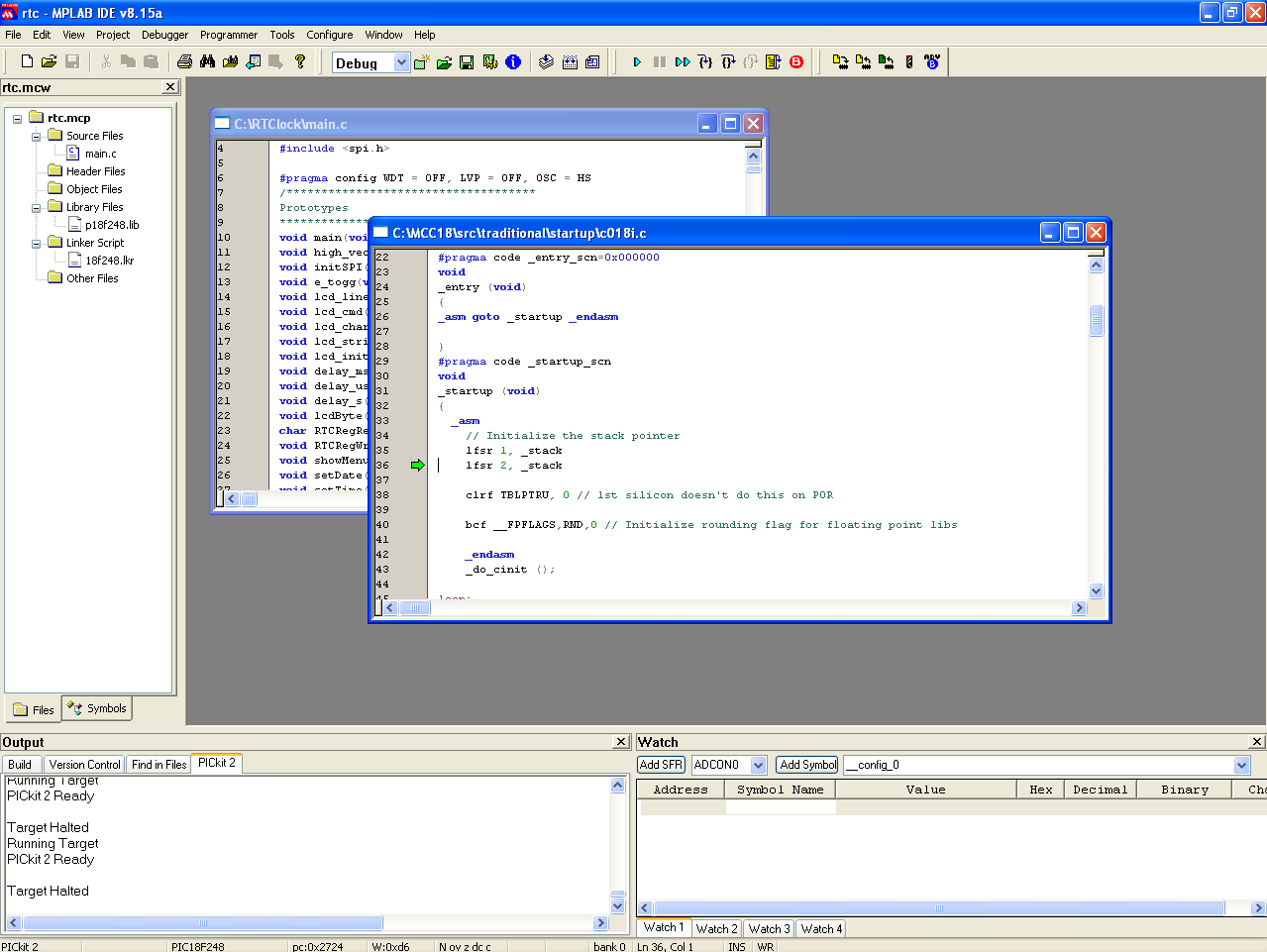This screenshot has width=1267, height=952.
Task: Switch to the Symbols tab in project panel
Action: click(x=97, y=708)
